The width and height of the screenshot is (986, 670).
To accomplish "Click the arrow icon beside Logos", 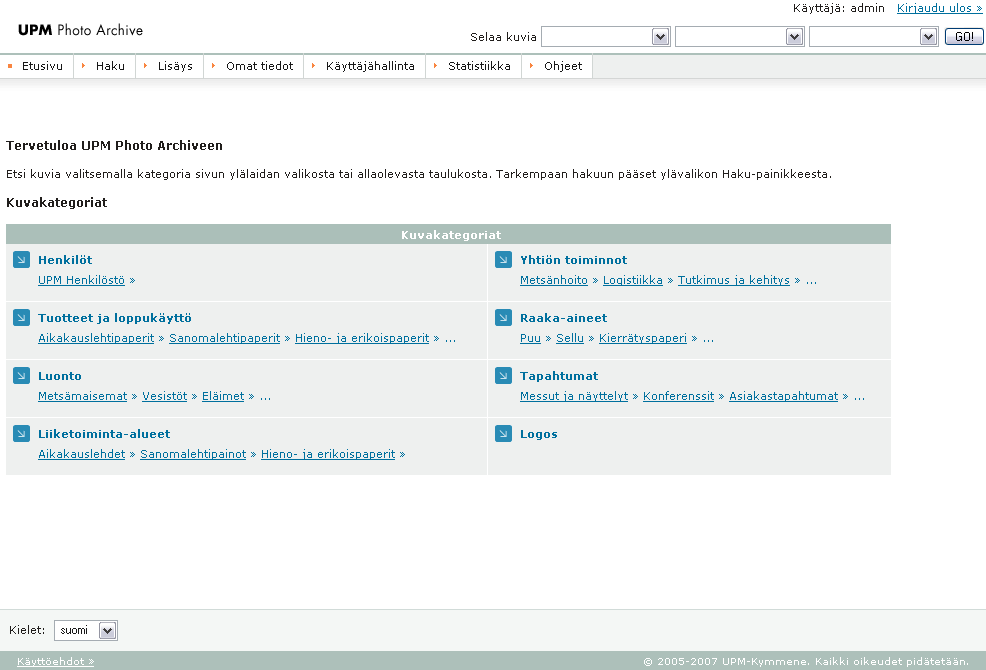I will point(503,433).
